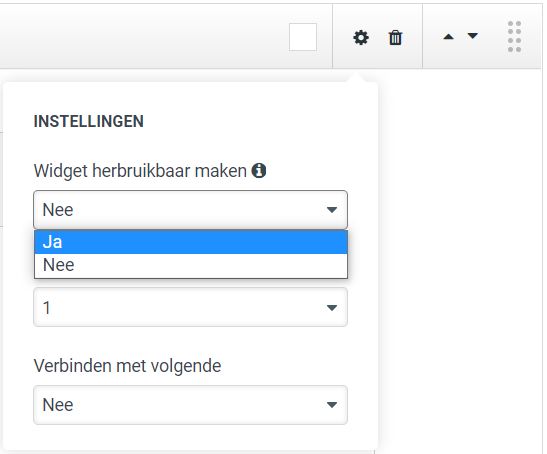Grab the dotted drag handle icon
The height and width of the screenshot is (454, 547).
pyautogui.click(x=514, y=37)
